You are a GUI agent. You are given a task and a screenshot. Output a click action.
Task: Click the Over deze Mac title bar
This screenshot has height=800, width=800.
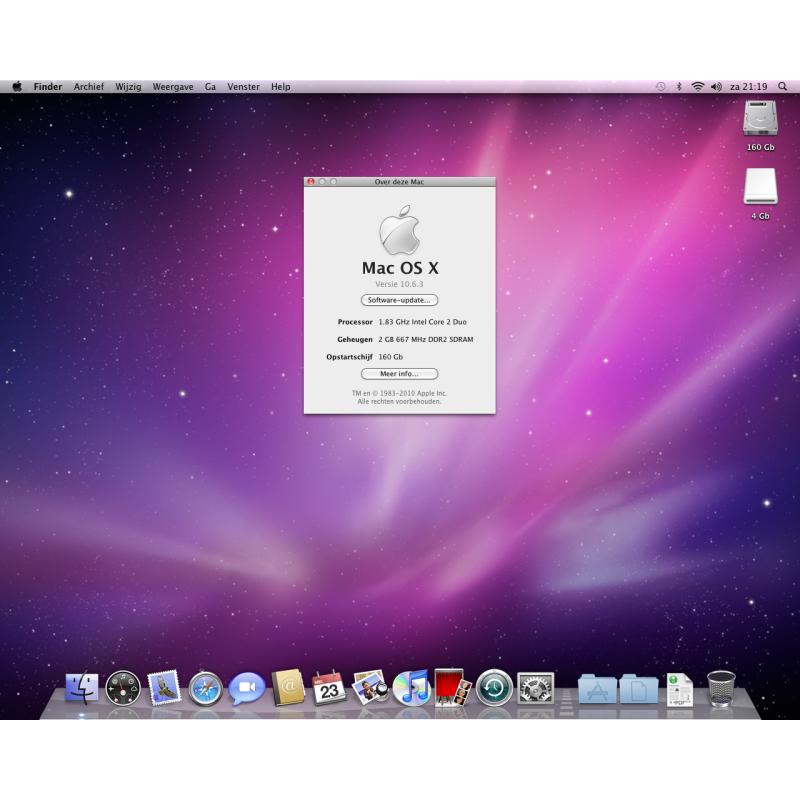point(399,182)
